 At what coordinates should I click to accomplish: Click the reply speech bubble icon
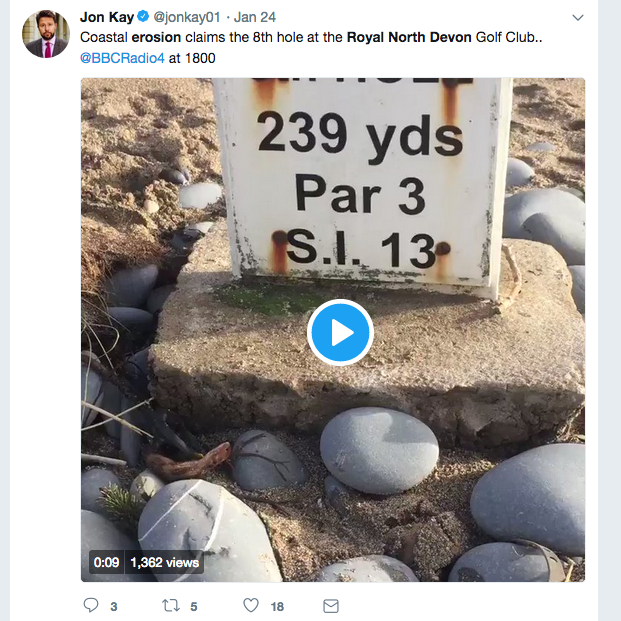tap(91, 605)
